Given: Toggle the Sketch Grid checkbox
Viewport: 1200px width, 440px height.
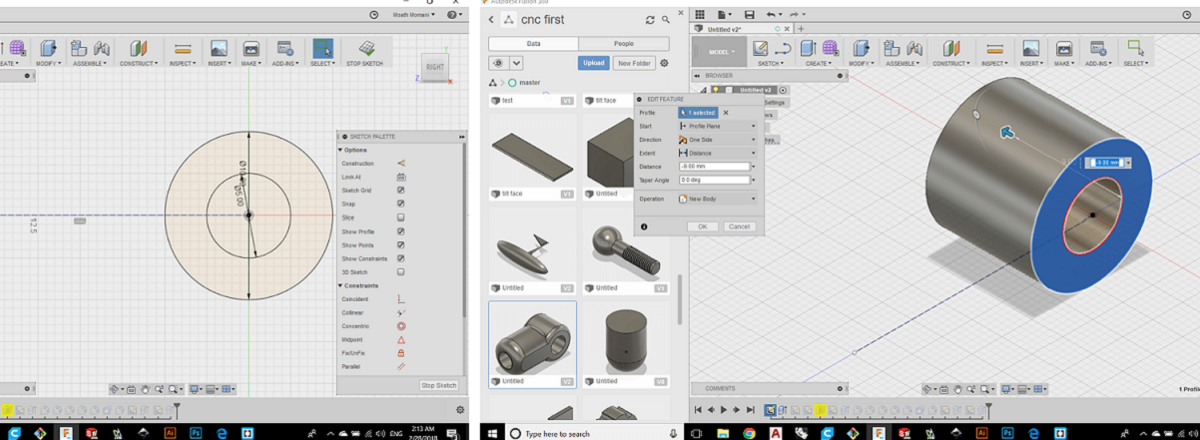Looking at the screenshot, I should click(x=401, y=189).
